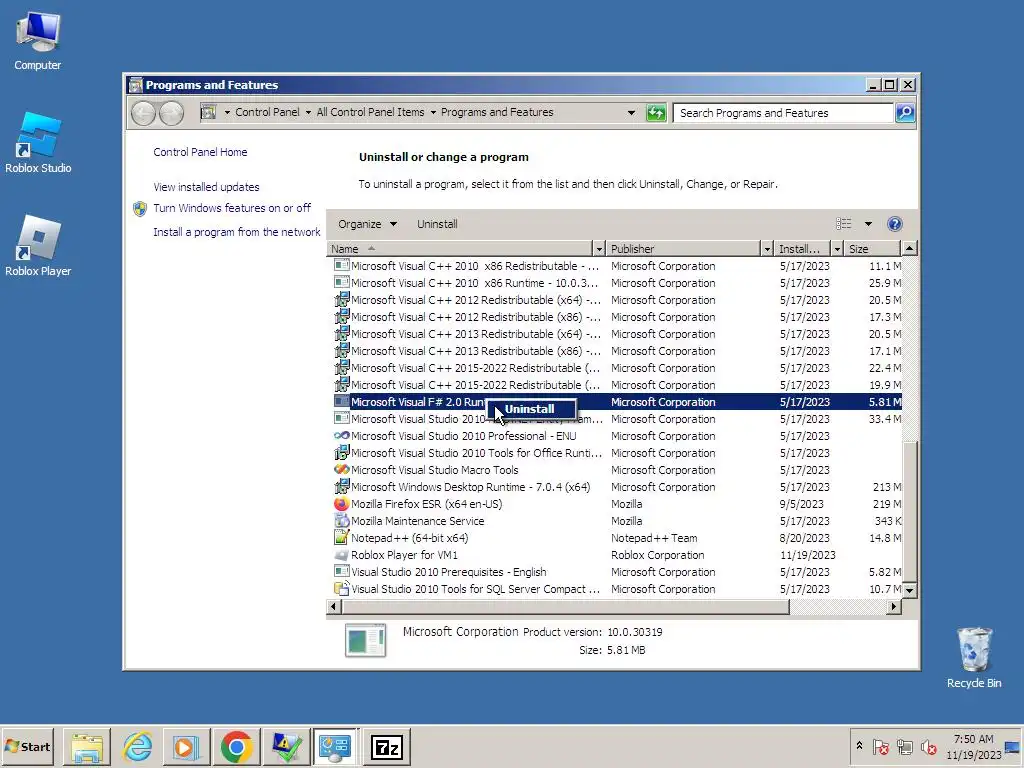Screen dimensions: 1024x768
Task: Open the view options dropdown arrow
Action: (x=869, y=224)
